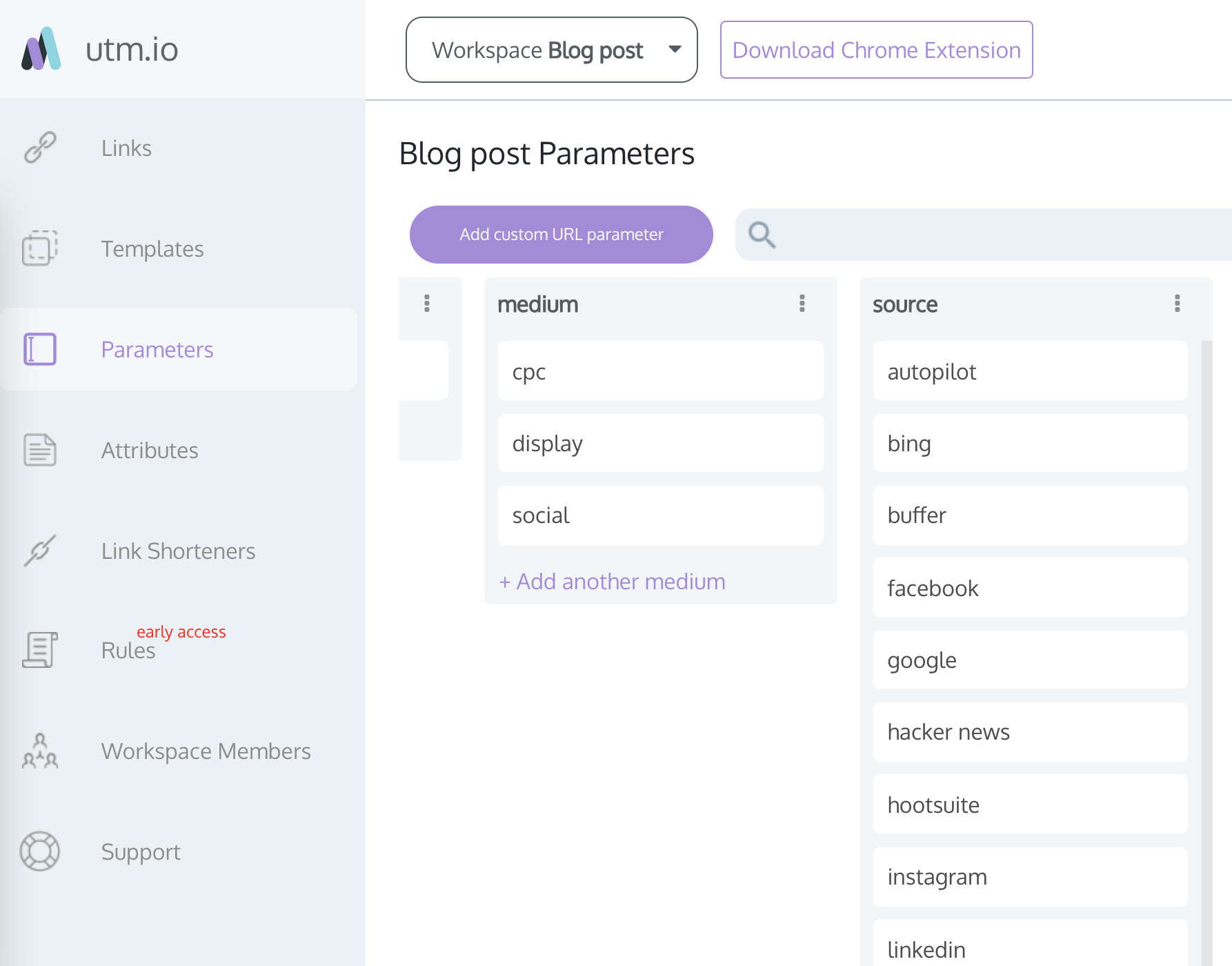This screenshot has width=1232, height=966.
Task: Select the google source value
Action: tap(1031, 660)
